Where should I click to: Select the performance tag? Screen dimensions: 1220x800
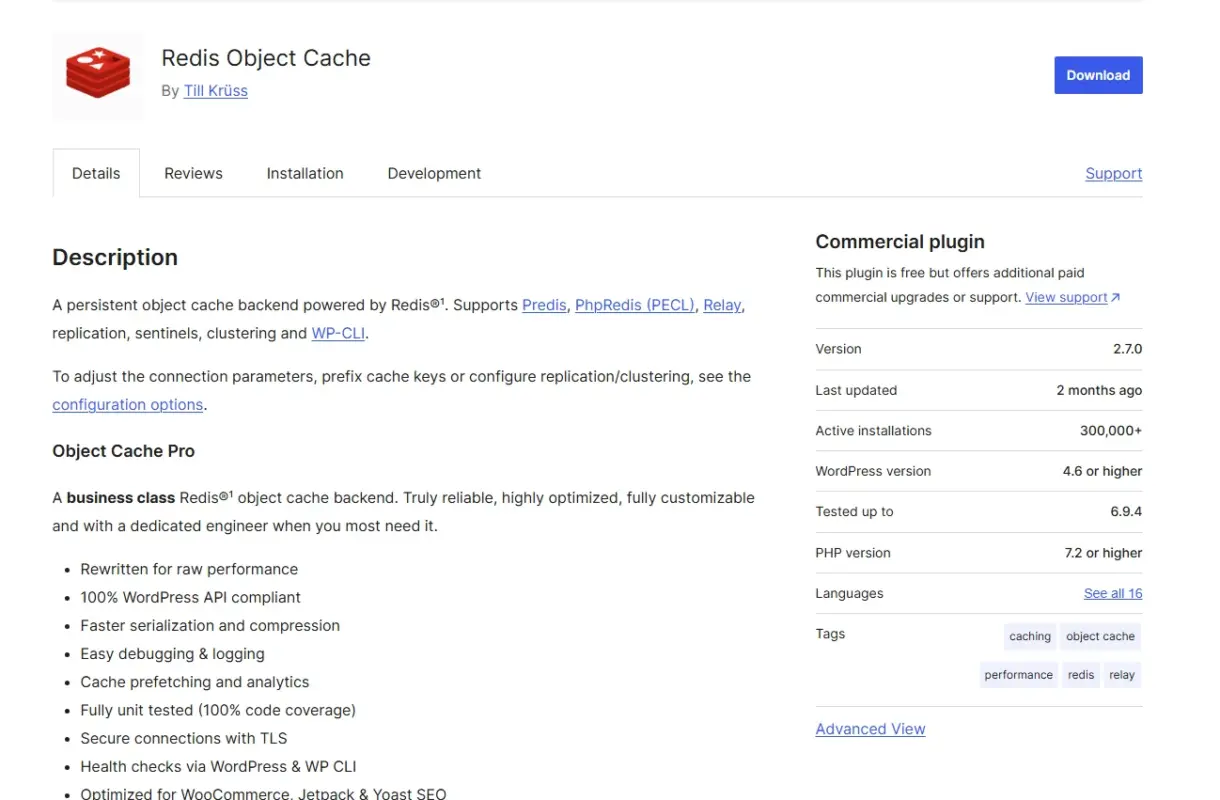1018,675
